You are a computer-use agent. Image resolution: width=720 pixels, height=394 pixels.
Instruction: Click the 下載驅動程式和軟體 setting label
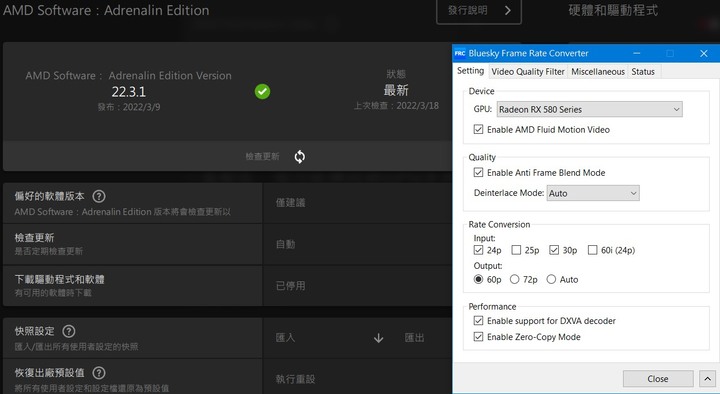tap(59, 279)
